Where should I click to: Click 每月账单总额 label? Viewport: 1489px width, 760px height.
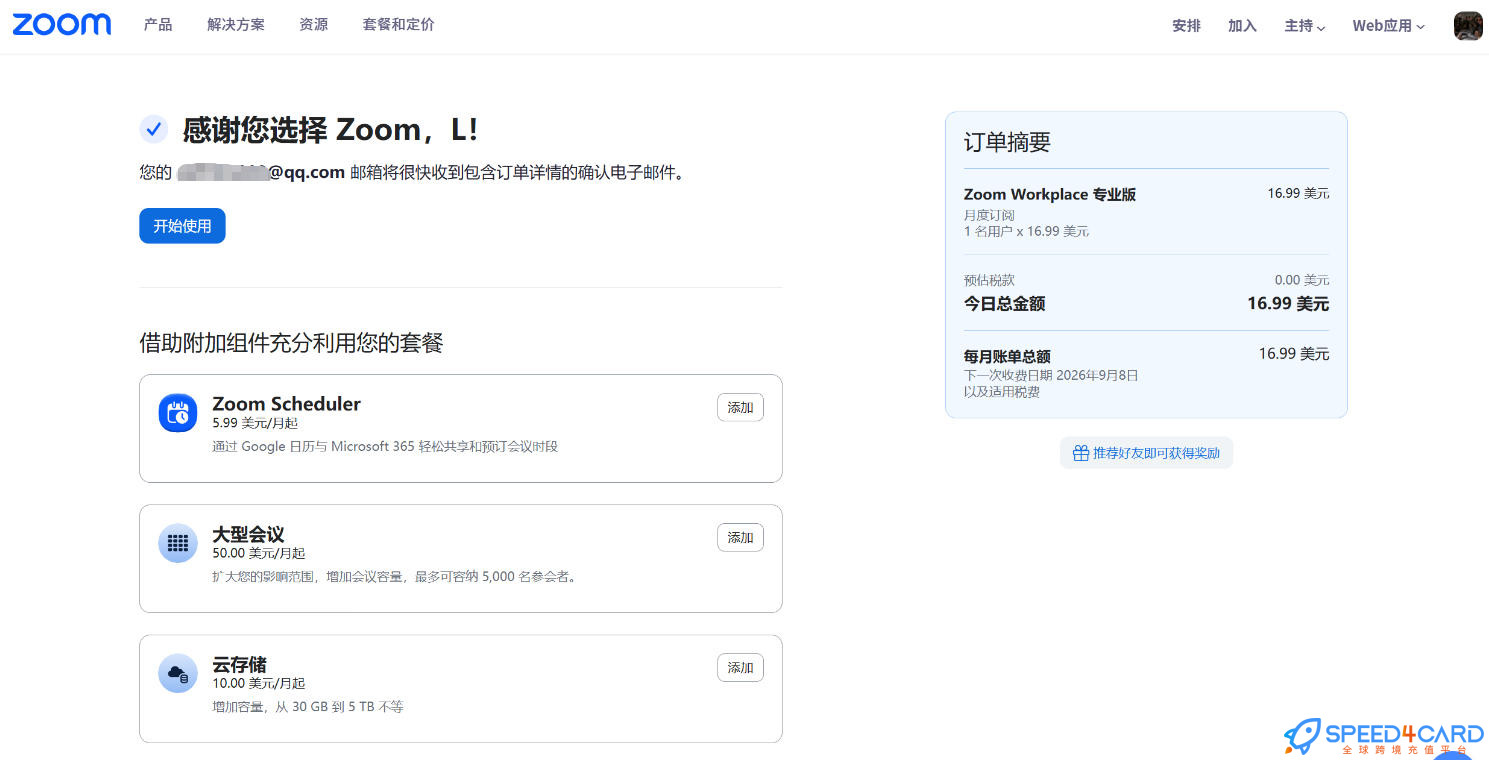point(1007,356)
